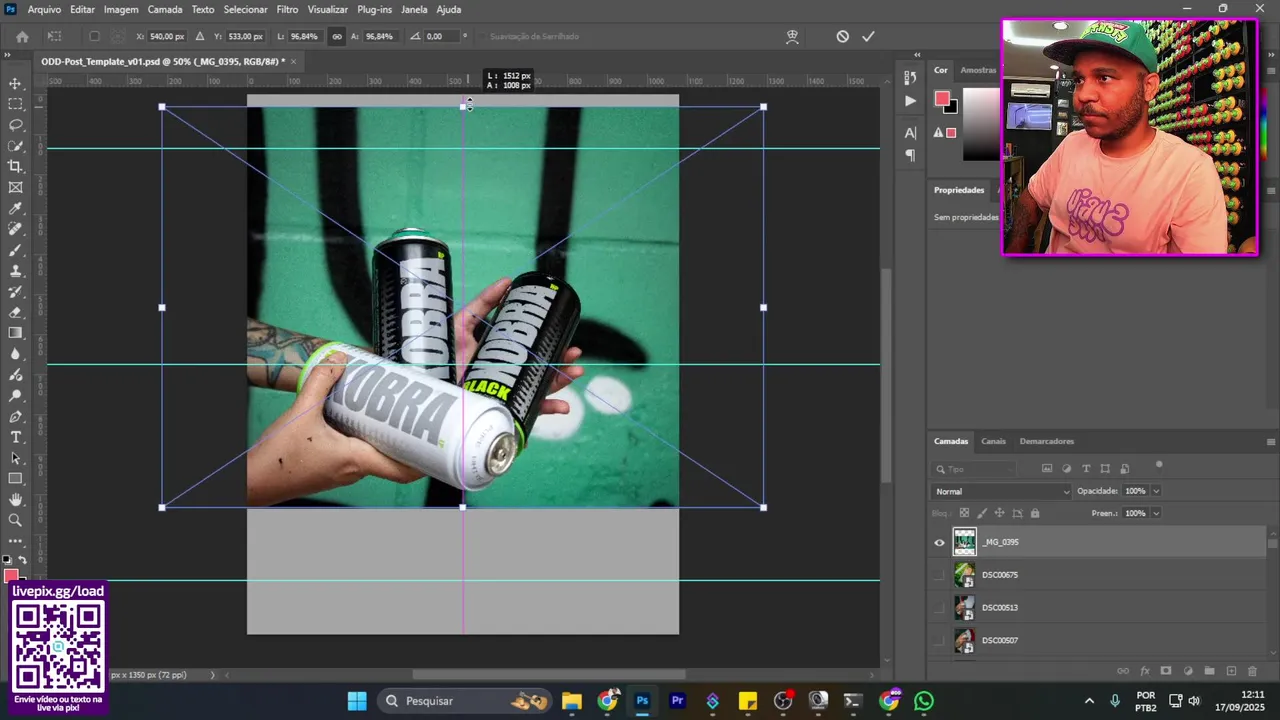The width and height of the screenshot is (1280, 720).
Task: Toggle lock all on the layer
Action: [x=1035, y=513]
